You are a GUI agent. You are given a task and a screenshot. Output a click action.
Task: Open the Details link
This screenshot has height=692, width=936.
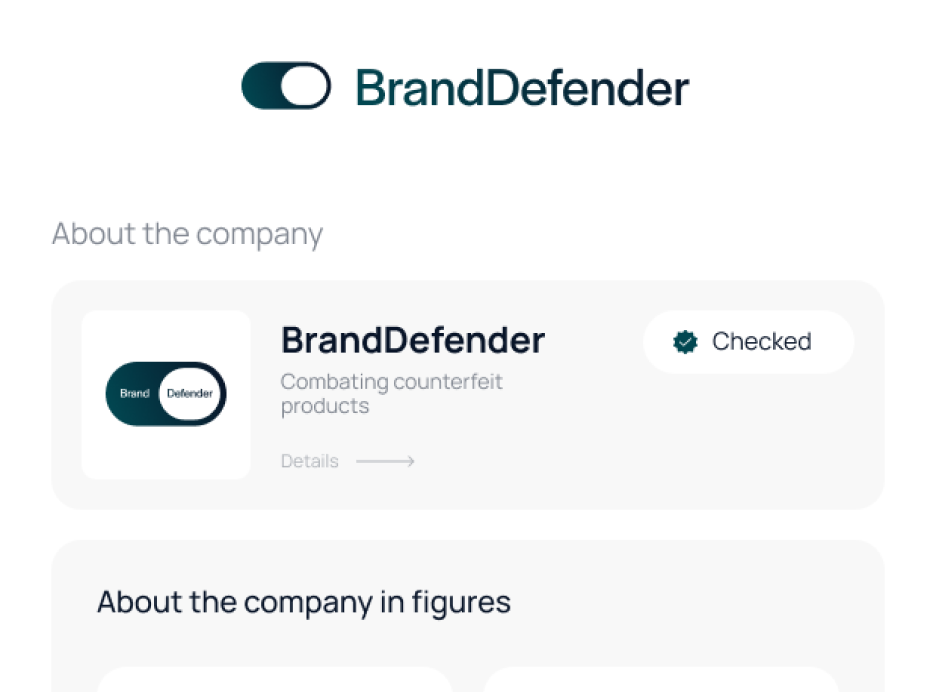(x=309, y=461)
